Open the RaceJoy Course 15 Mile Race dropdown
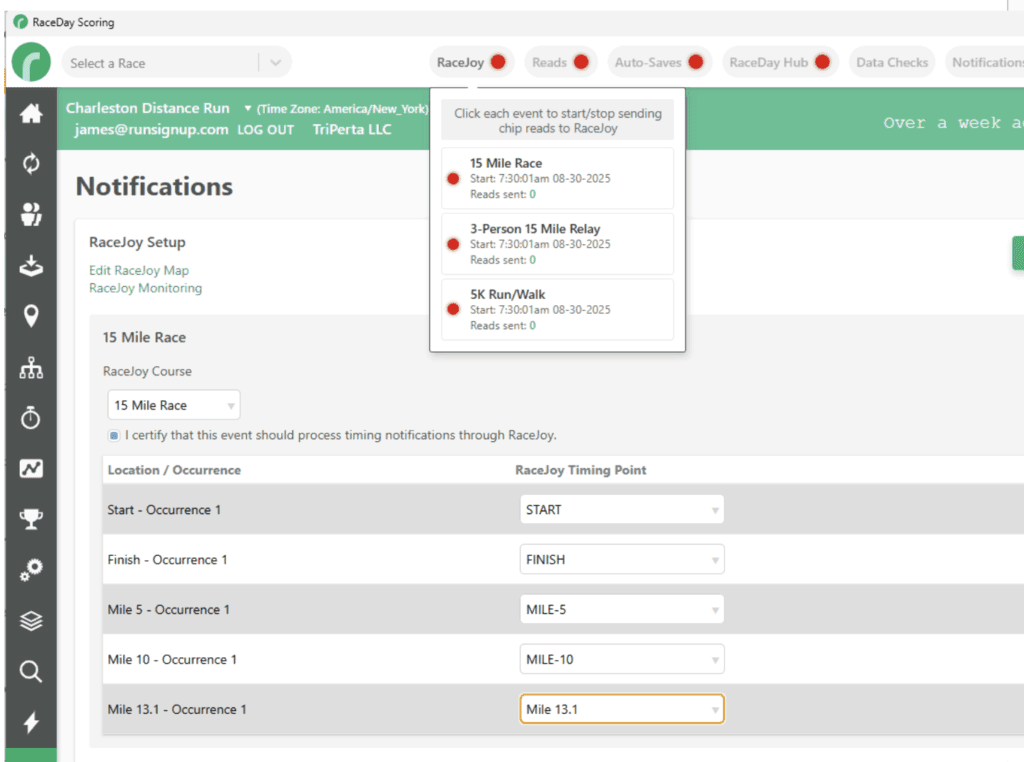 click(x=174, y=405)
